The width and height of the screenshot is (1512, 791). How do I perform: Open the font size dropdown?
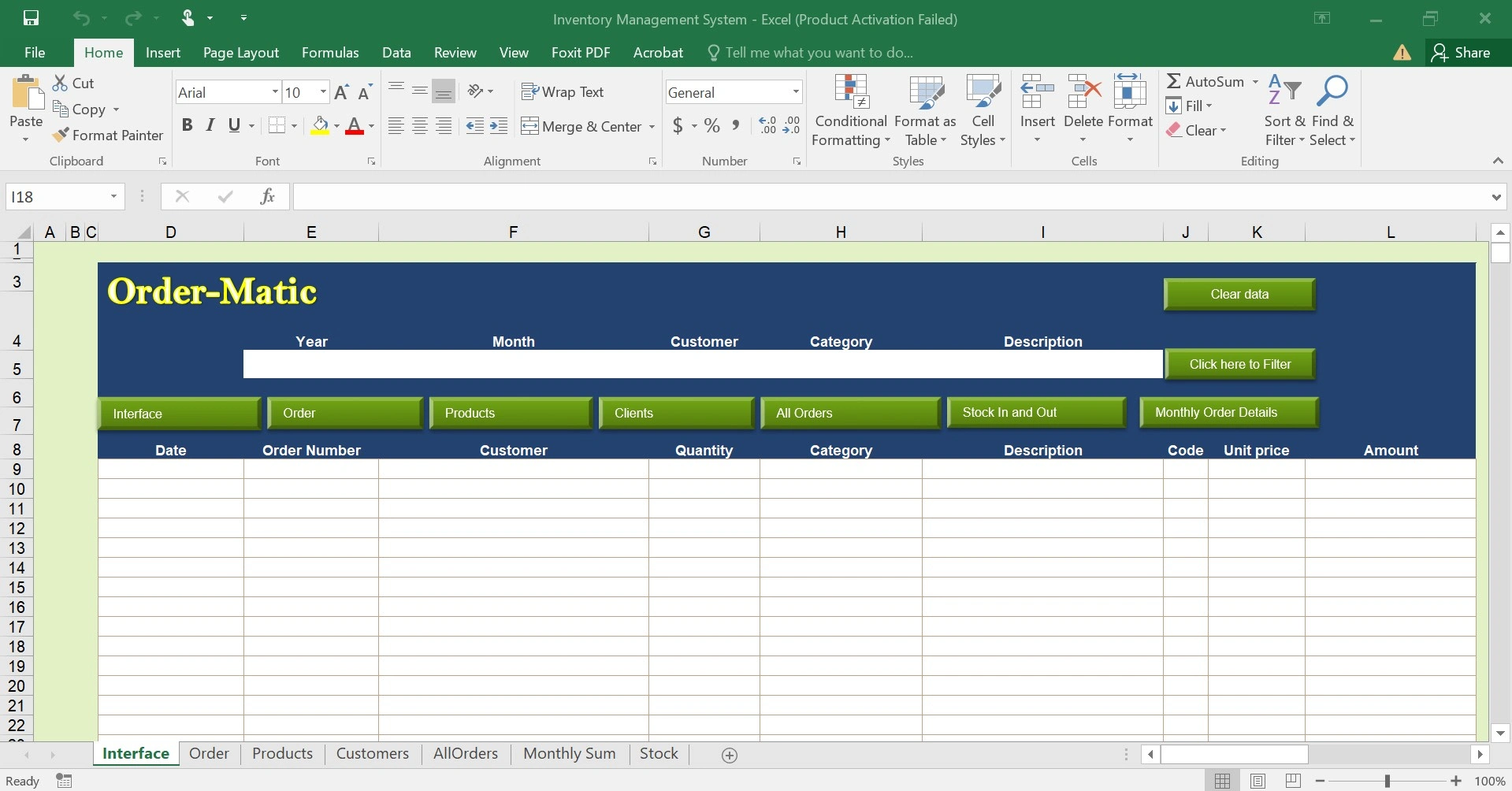coord(323,92)
